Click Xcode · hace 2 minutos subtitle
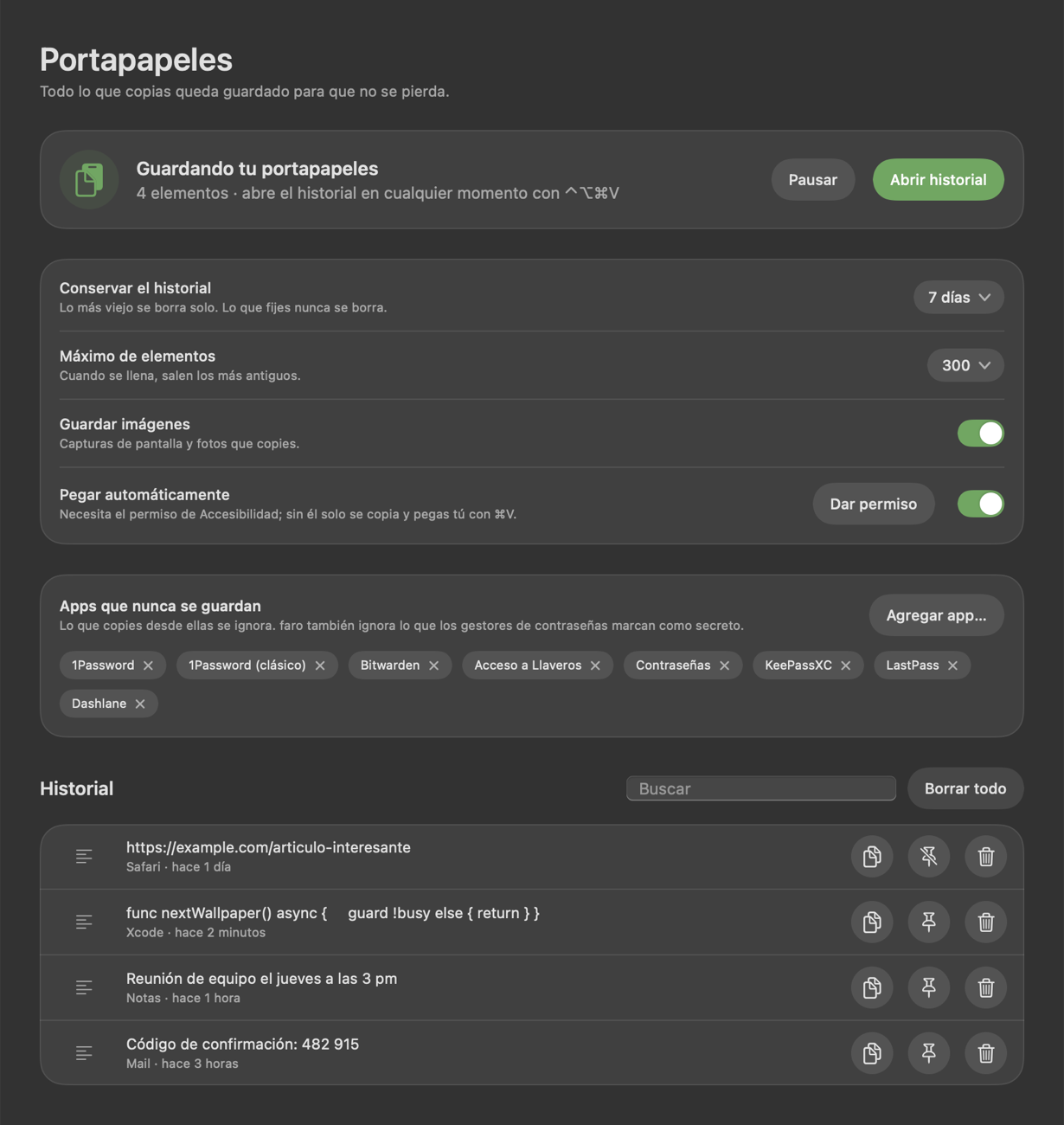Viewport: 1064px width, 1125px height. [195, 933]
